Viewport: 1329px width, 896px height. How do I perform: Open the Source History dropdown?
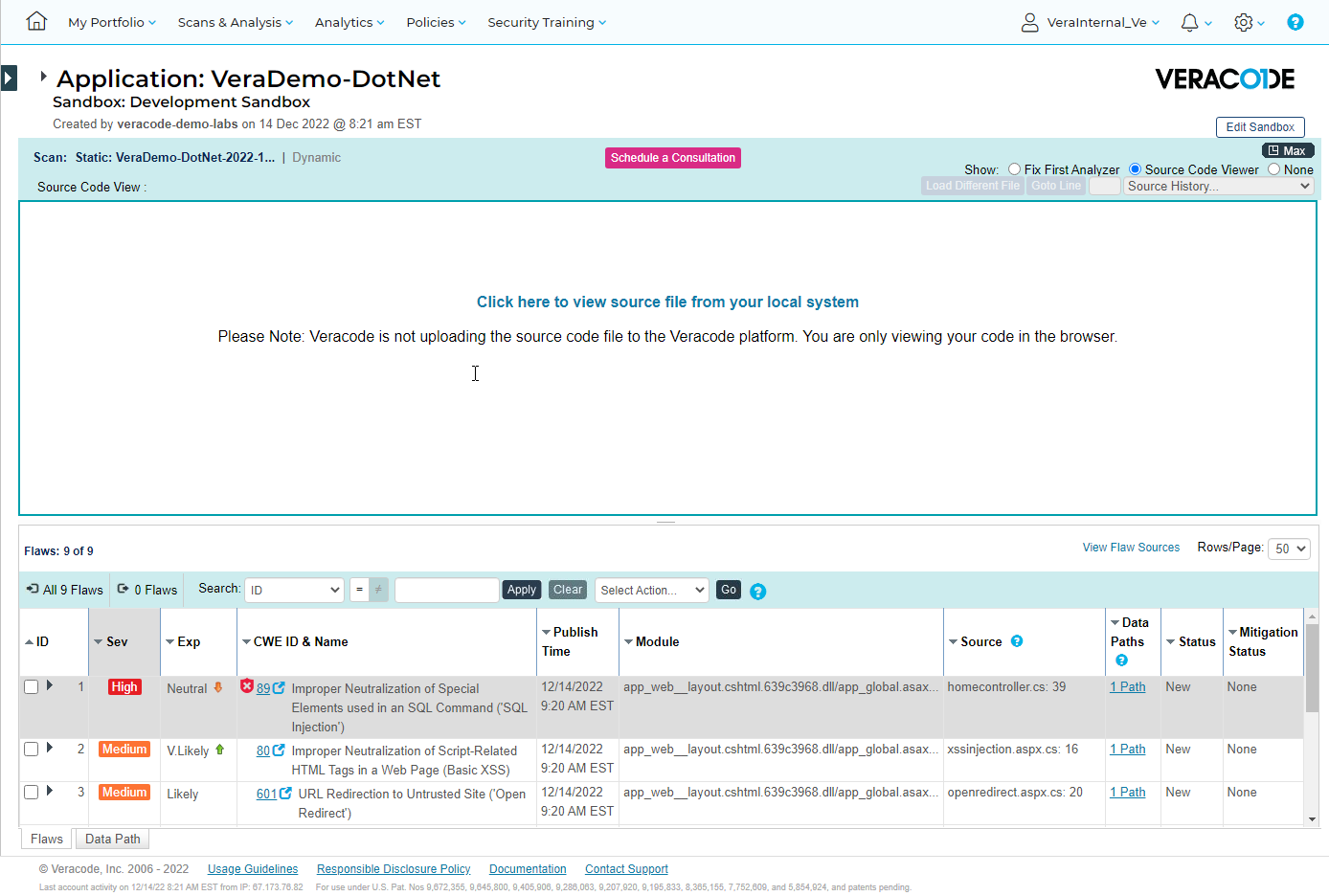pos(1219,187)
